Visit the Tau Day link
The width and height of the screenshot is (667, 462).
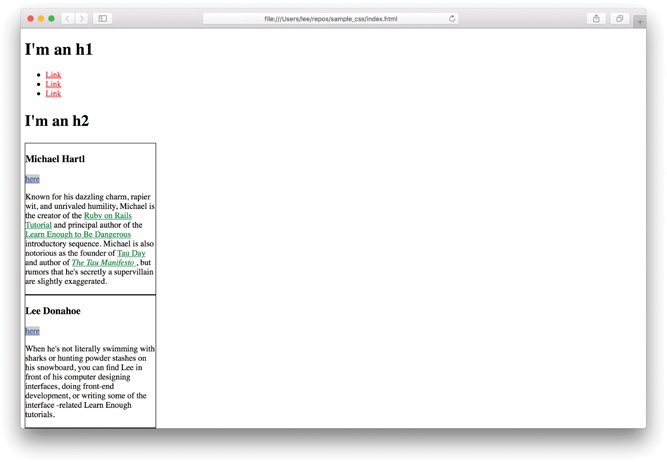click(x=131, y=254)
